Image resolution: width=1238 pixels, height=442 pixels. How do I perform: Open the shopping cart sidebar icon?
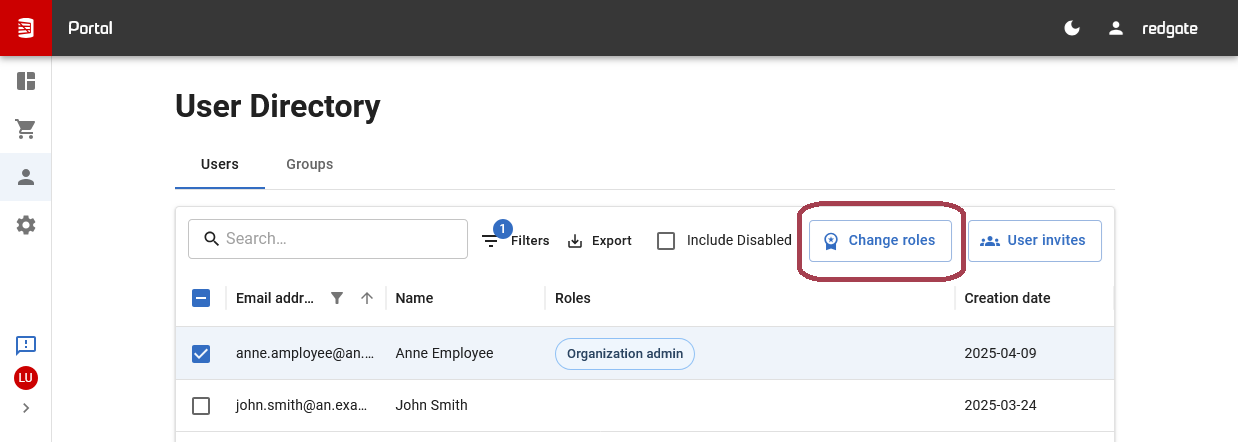[x=26, y=129]
